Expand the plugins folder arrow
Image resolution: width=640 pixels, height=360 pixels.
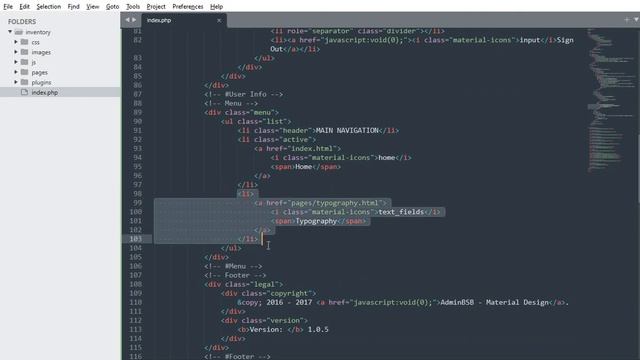[x=16, y=82]
